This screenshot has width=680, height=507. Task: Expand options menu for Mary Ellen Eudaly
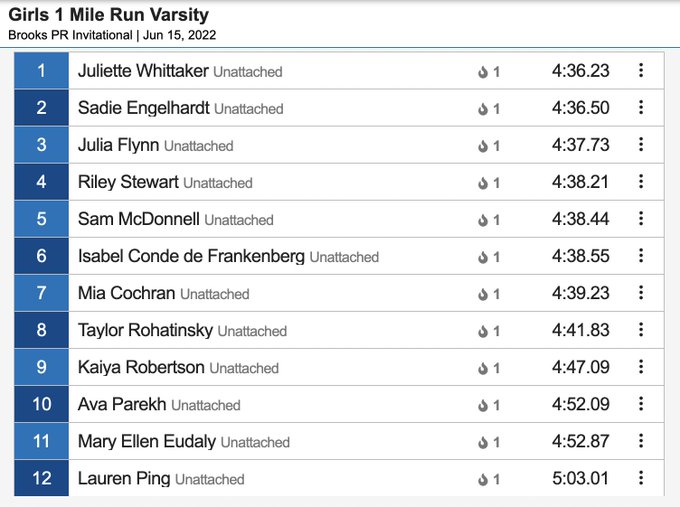(x=641, y=441)
